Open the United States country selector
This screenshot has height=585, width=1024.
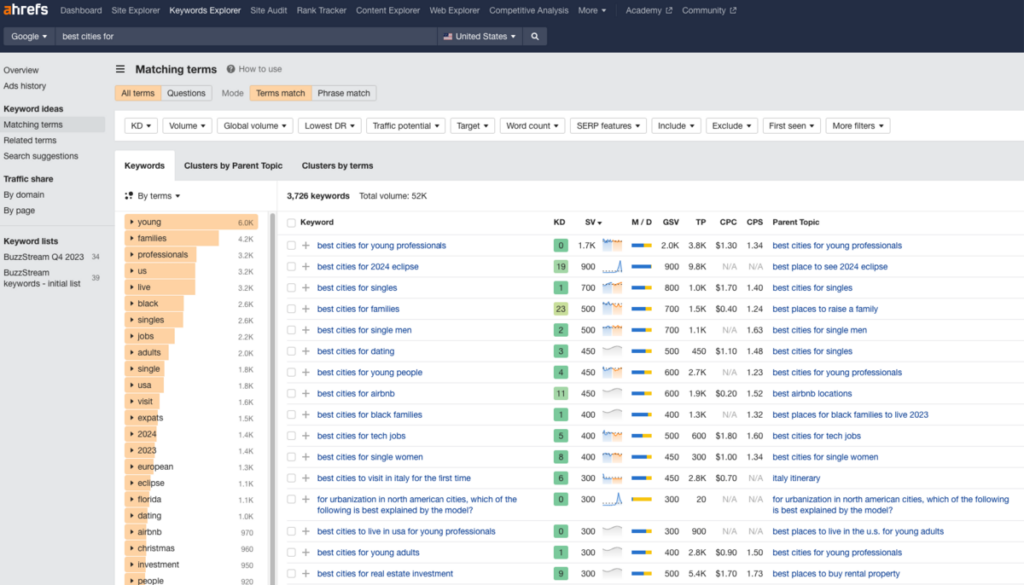tap(478, 35)
